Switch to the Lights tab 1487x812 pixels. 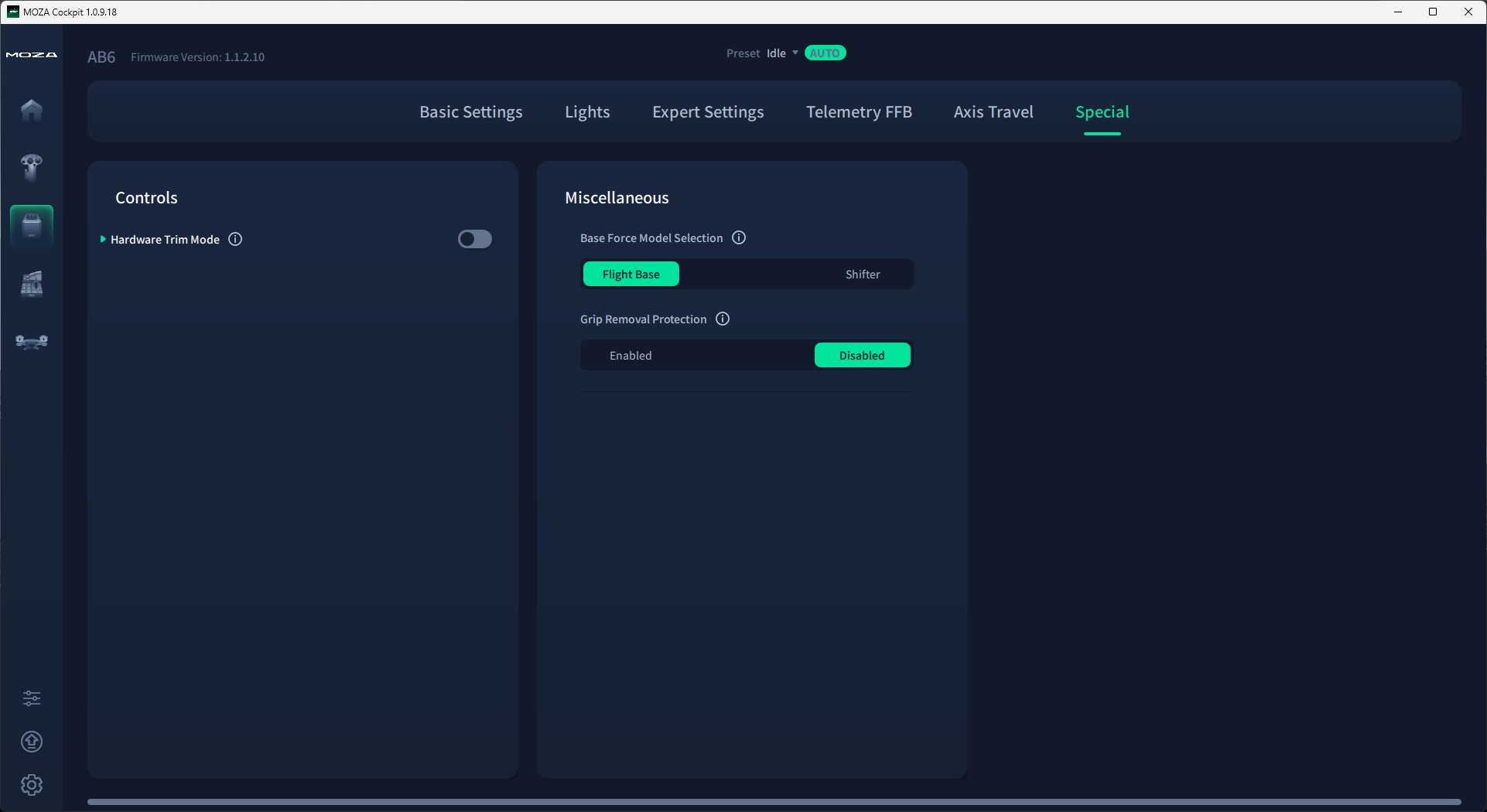[x=587, y=111]
